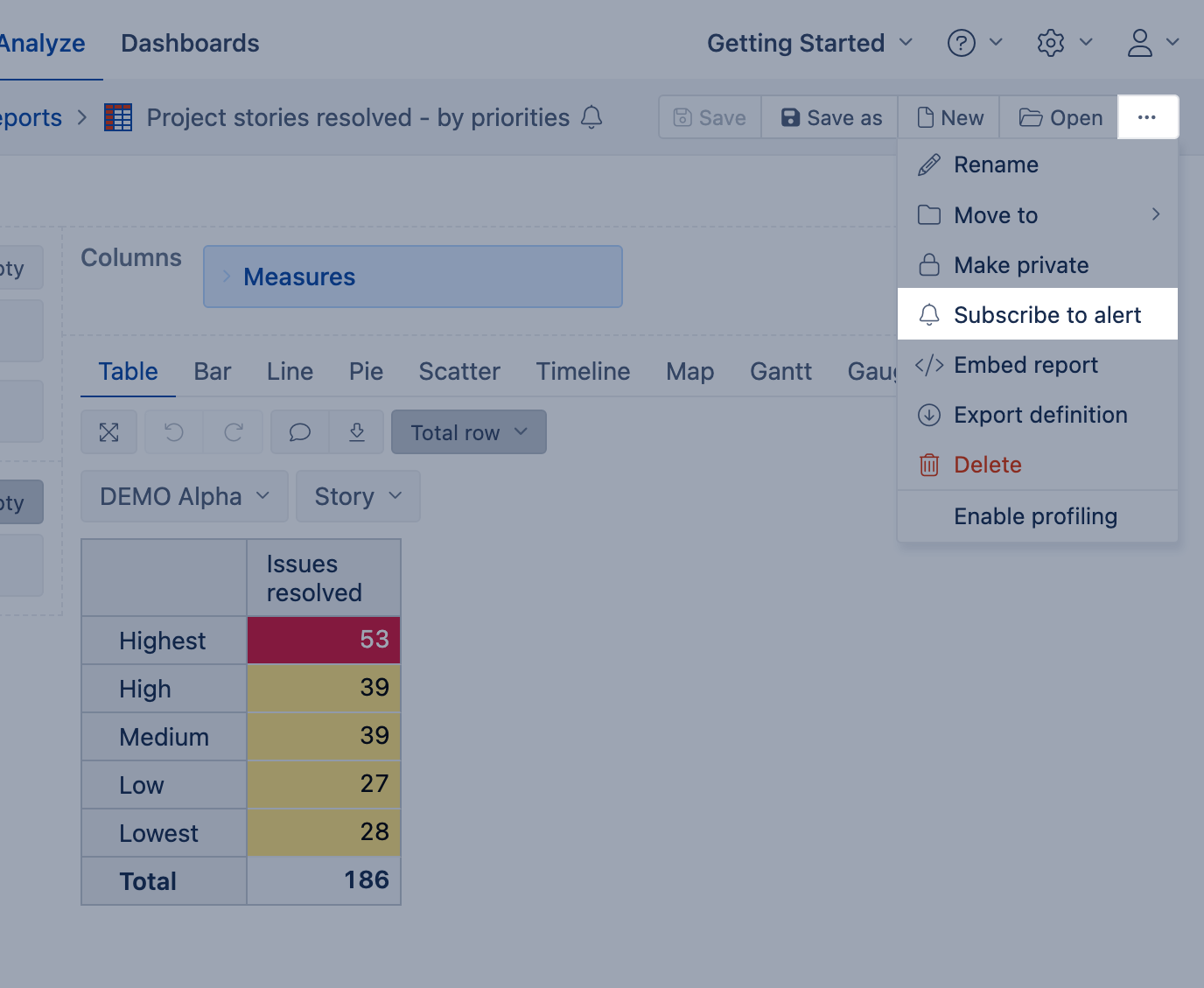Select Subscribe to alert menu item
The image size is (1204, 988).
pyautogui.click(x=1046, y=315)
